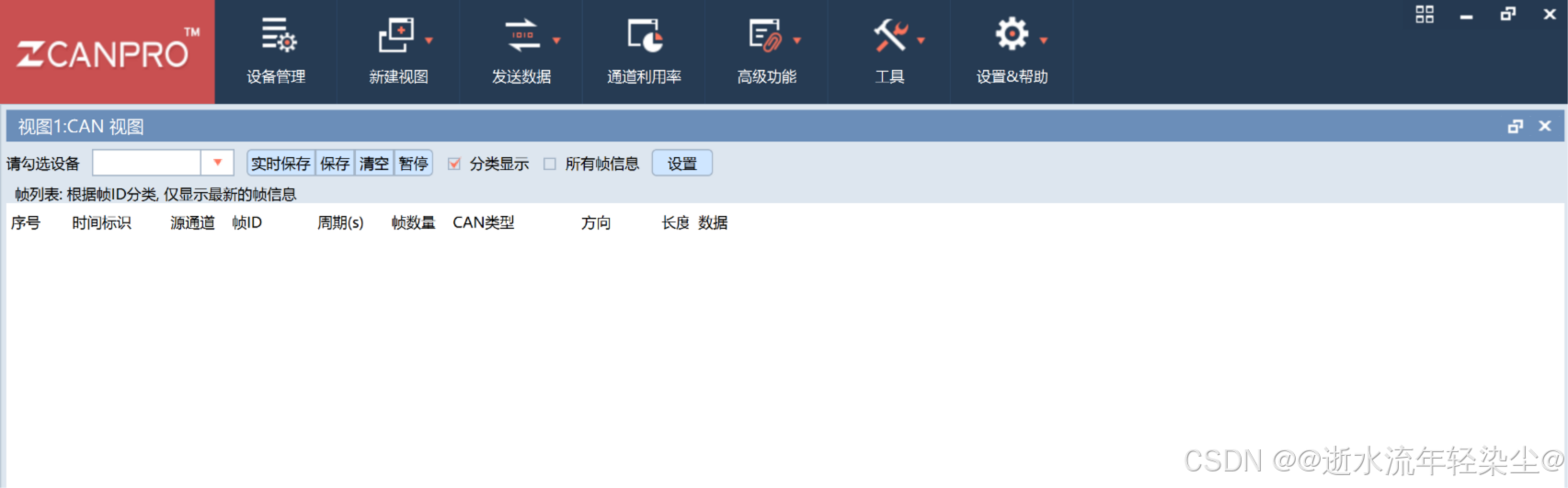Click the 暂停 pause button
Image resolution: width=1568 pixels, height=488 pixels.
(x=414, y=164)
